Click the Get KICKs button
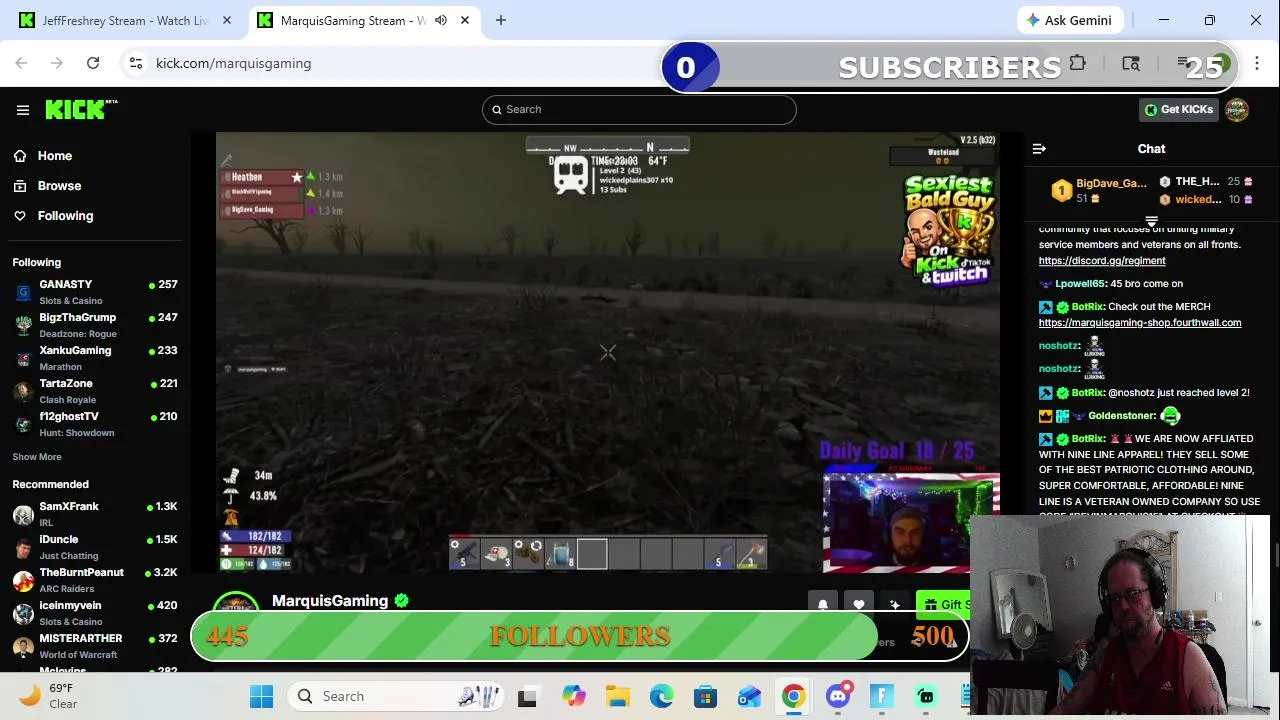The height and width of the screenshot is (720, 1280). 1178,110
